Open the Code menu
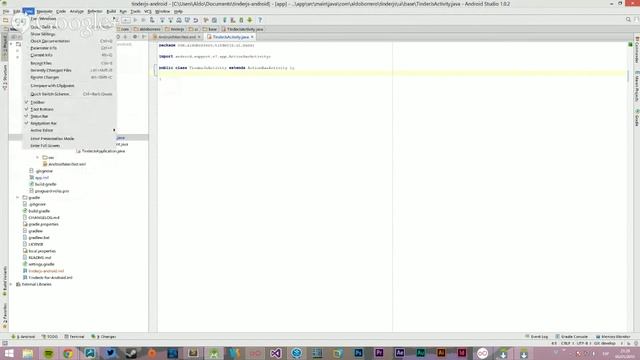Viewport: 640px width, 360px height. 61,11
